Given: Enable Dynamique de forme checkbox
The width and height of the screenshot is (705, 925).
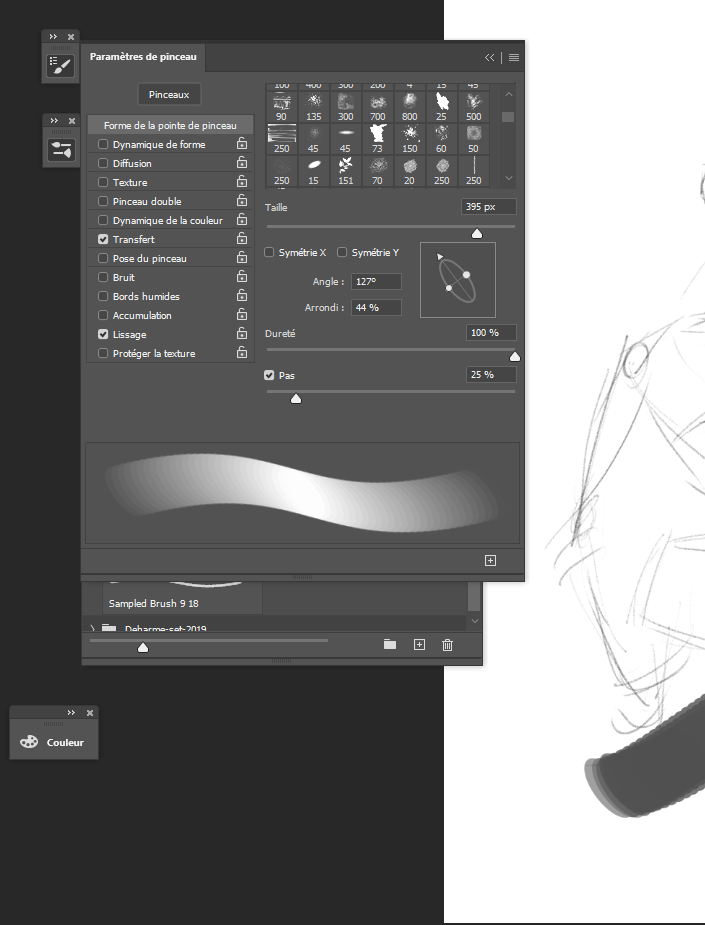Looking at the screenshot, I should pos(103,145).
